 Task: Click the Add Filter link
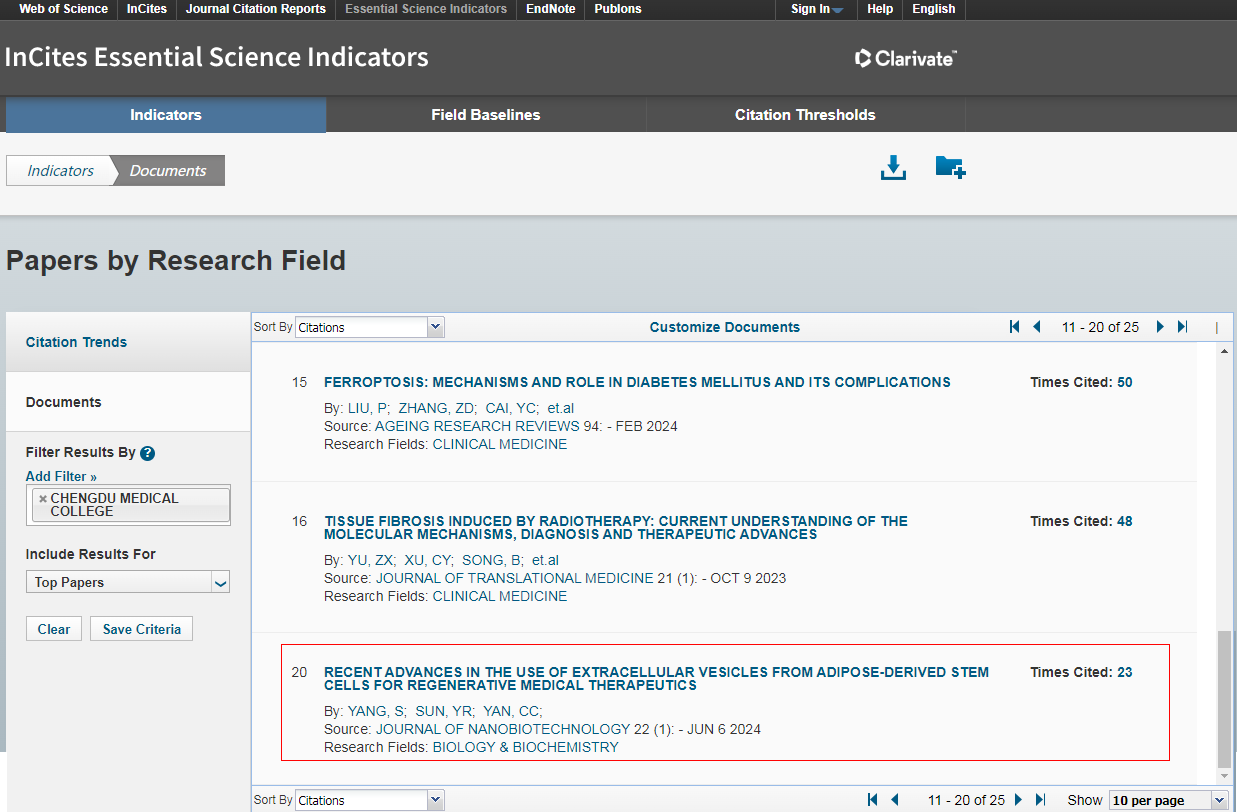[61, 476]
